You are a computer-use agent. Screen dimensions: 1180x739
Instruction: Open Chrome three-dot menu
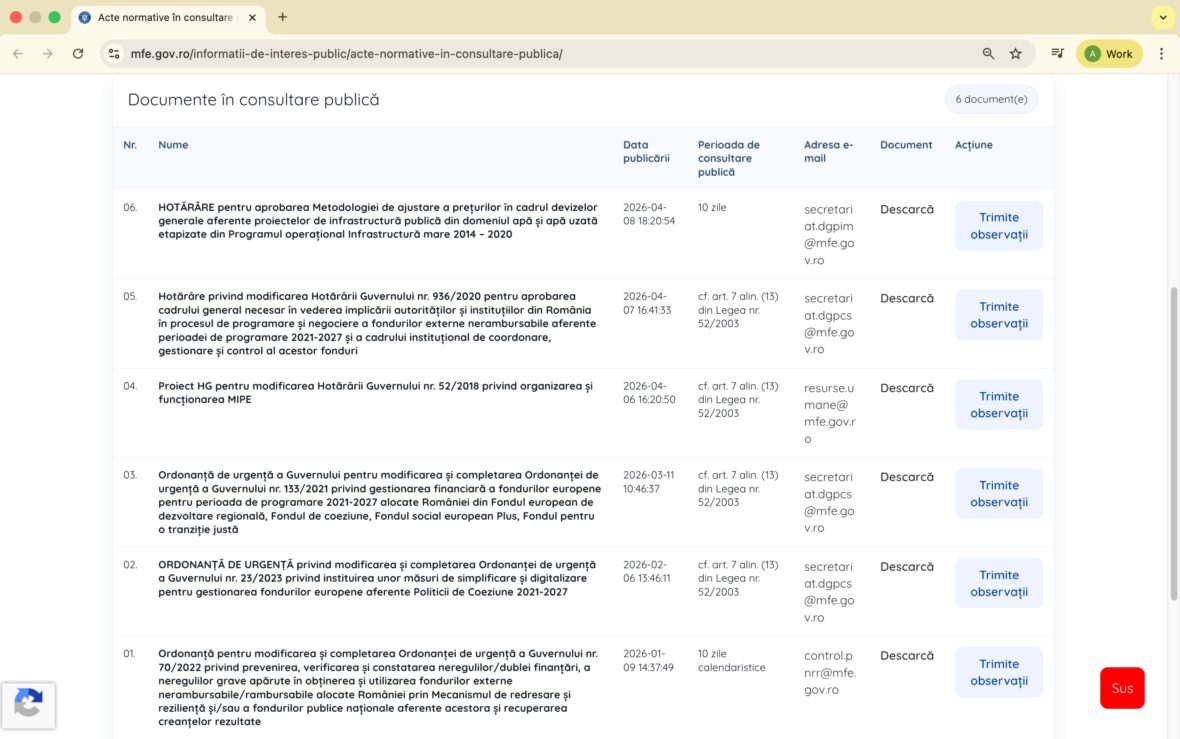[x=1161, y=54]
